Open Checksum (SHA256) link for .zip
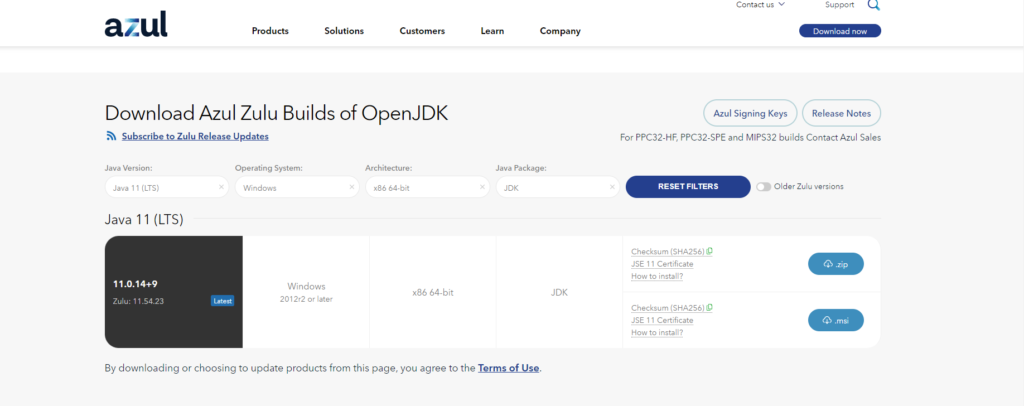Image resolution: width=1024 pixels, height=406 pixels. 667,252
